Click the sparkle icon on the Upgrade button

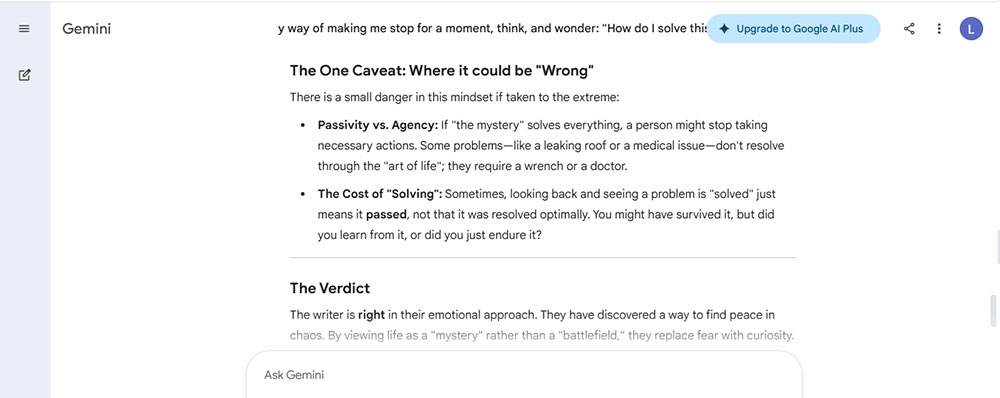(724, 29)
